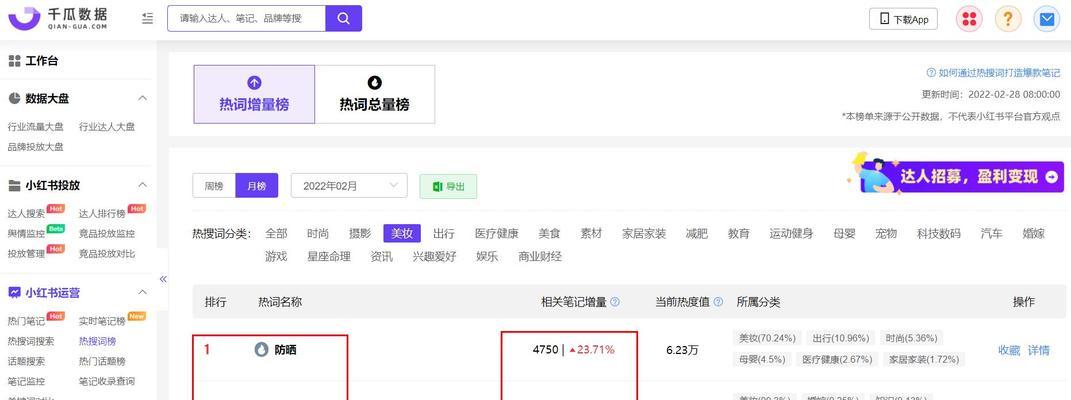The width and height of the screenshot is (1071, 400).
Task: Select the 美妆 category filter
Action: click(402, 233)
